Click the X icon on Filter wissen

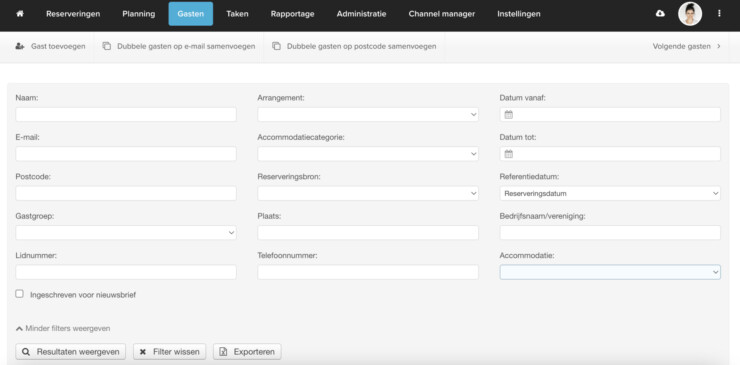tap(143, 352)
